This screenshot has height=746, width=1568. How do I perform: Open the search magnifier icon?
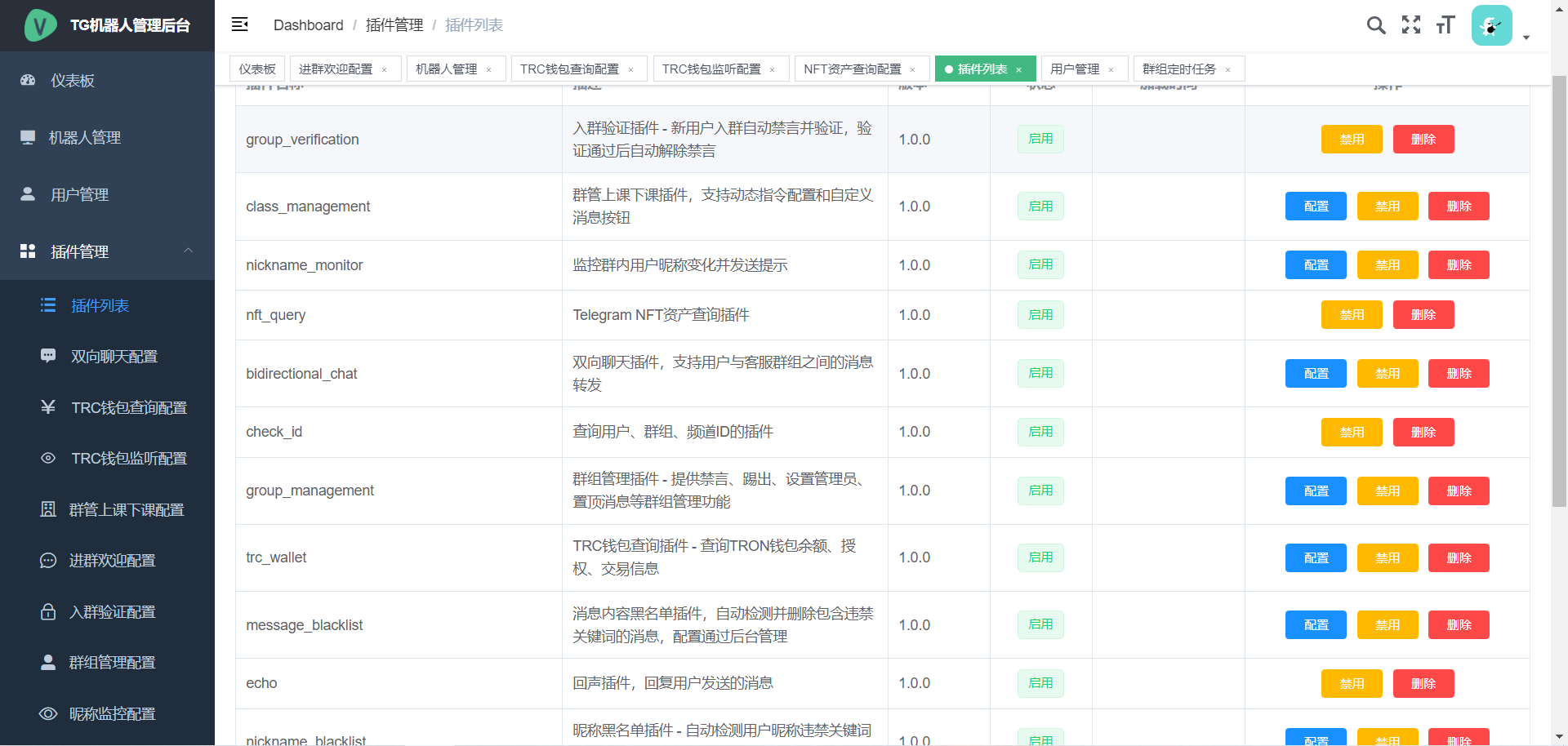pyautogui.click(x=1376, y=25)
